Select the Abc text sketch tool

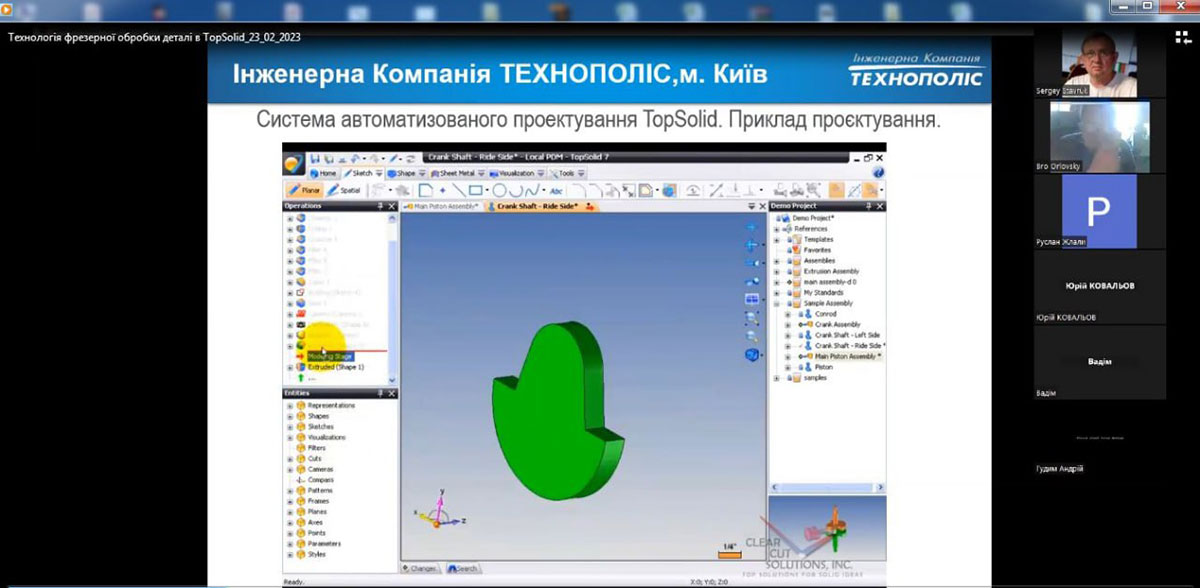pos(556,190)
